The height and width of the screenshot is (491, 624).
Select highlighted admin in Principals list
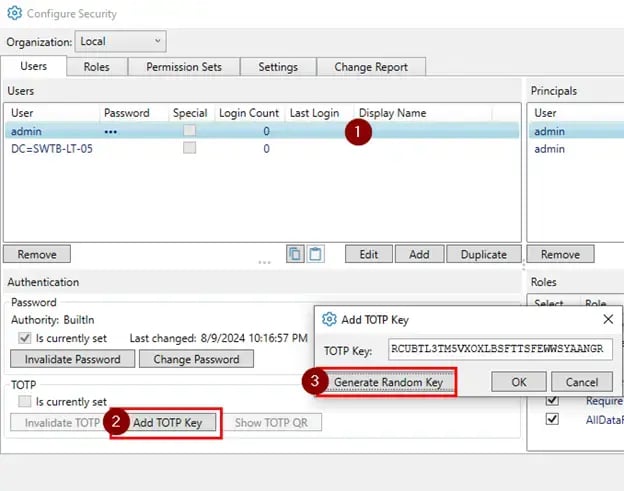576,131
